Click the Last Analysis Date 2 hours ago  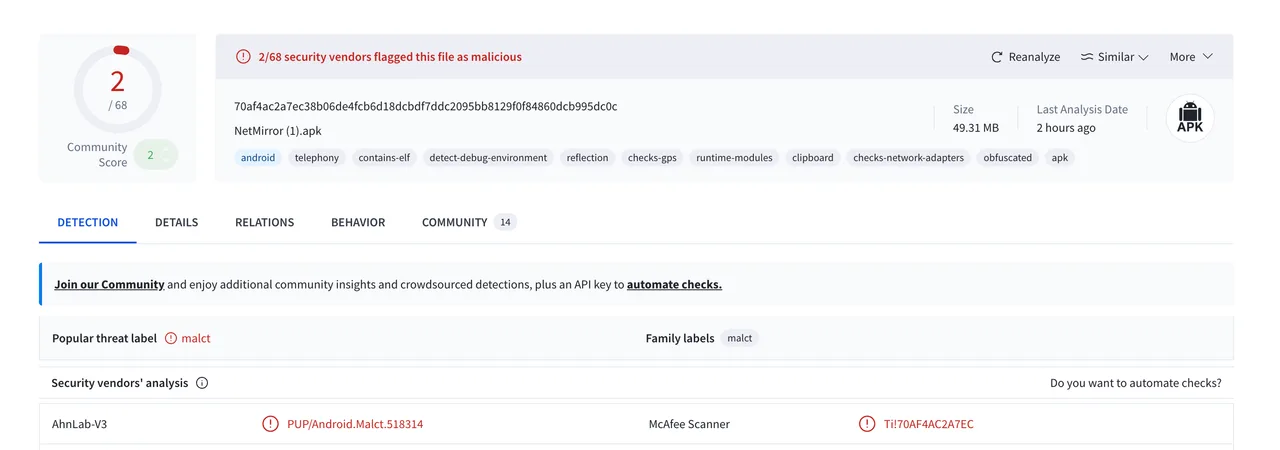pos(1066,128)
